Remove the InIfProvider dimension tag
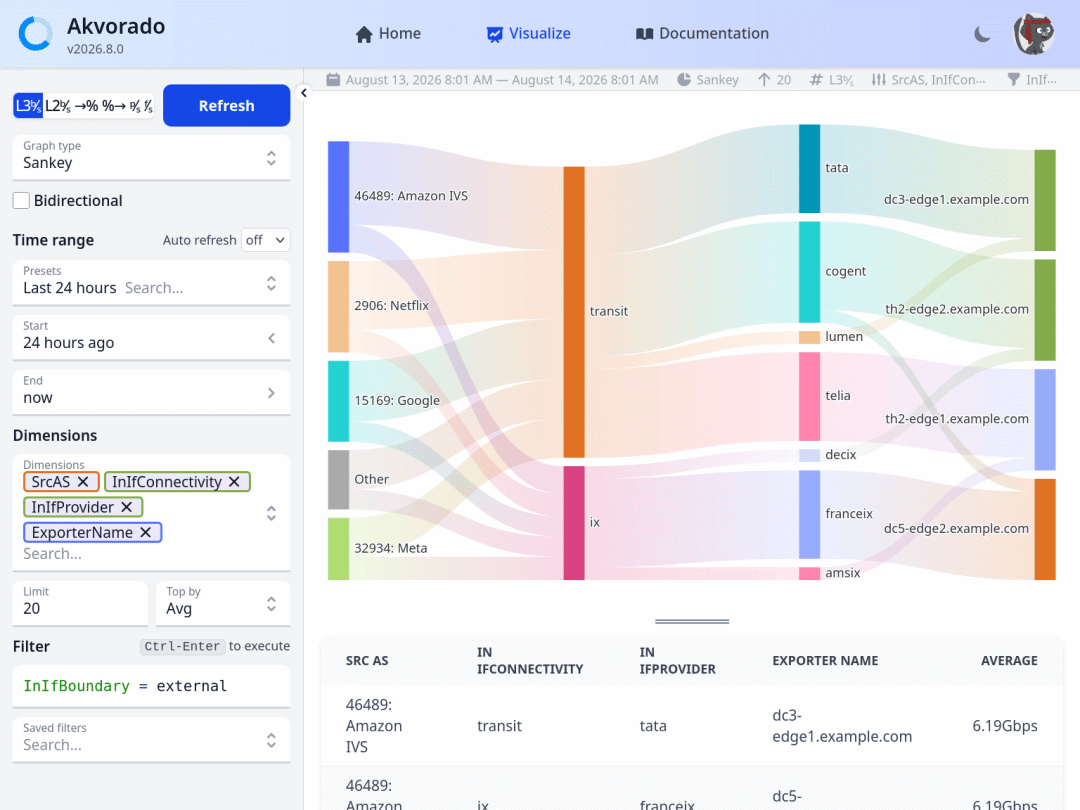Screen dimensions: 1080x810 tap(126, 507)
